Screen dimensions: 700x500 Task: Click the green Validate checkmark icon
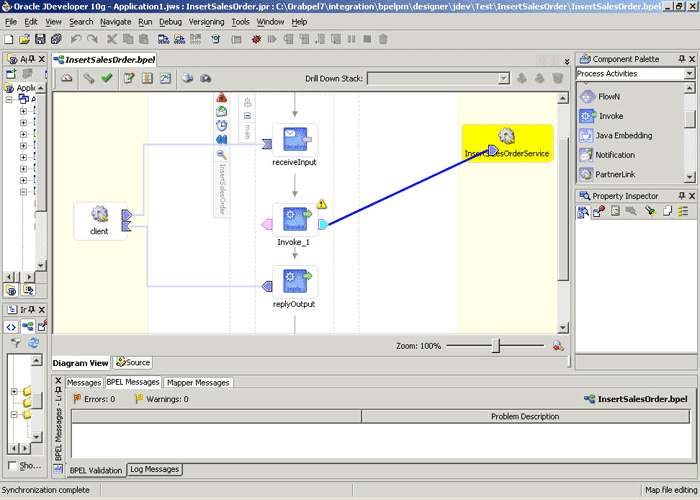pos(107,79)
